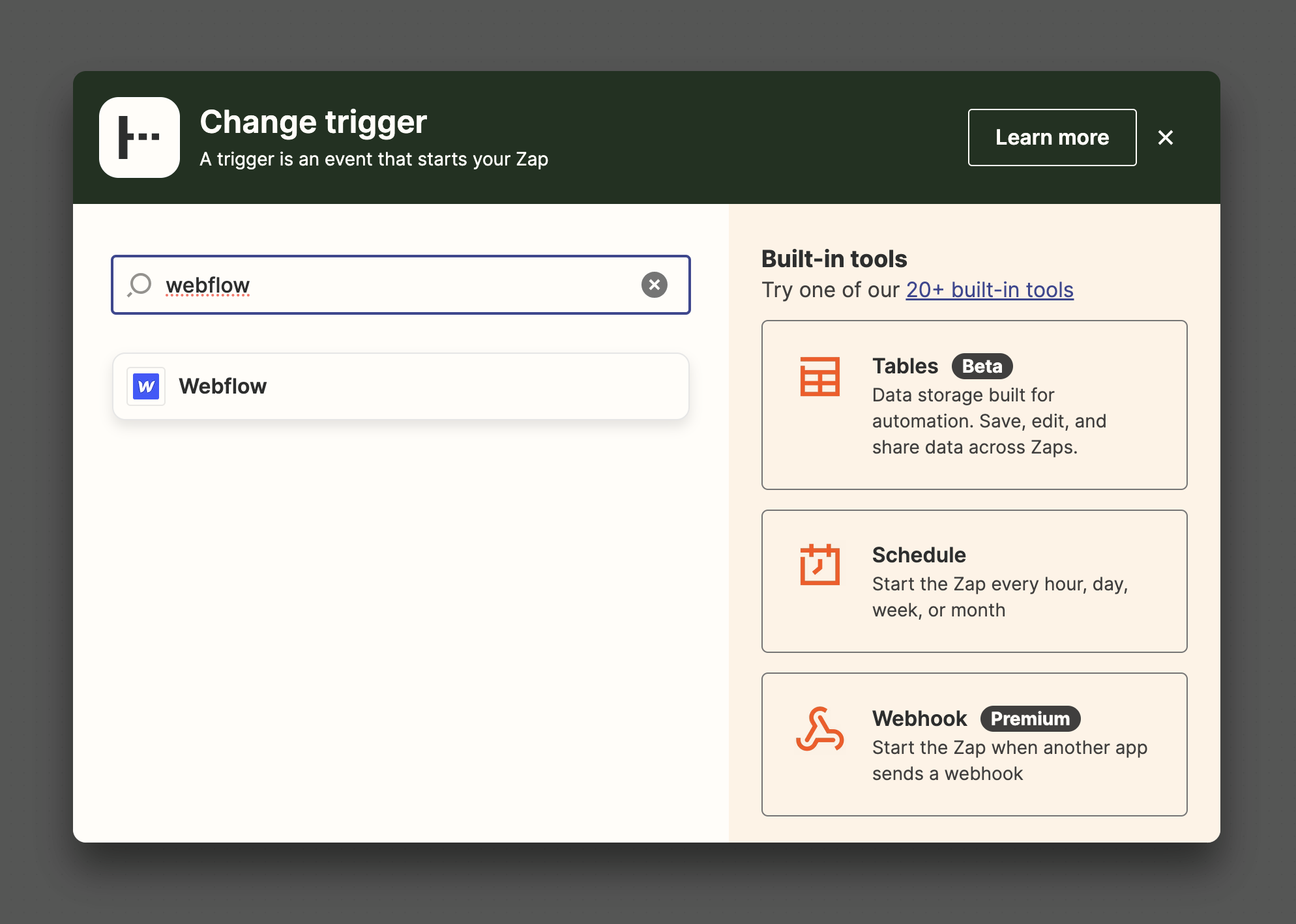Screen dimensions: 1296x924
Task: Click the Tables data storage description
Action: click(988, 421)
